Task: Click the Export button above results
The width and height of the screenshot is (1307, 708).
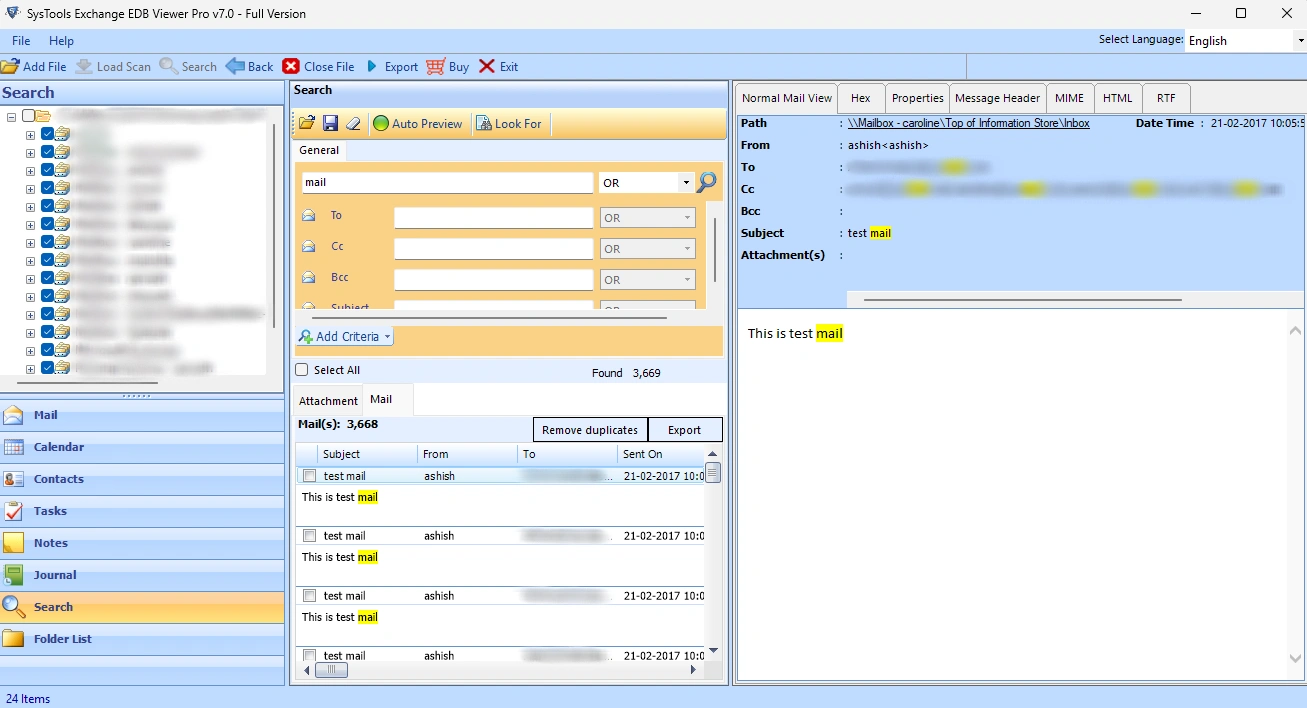Action: click(685, 430)
